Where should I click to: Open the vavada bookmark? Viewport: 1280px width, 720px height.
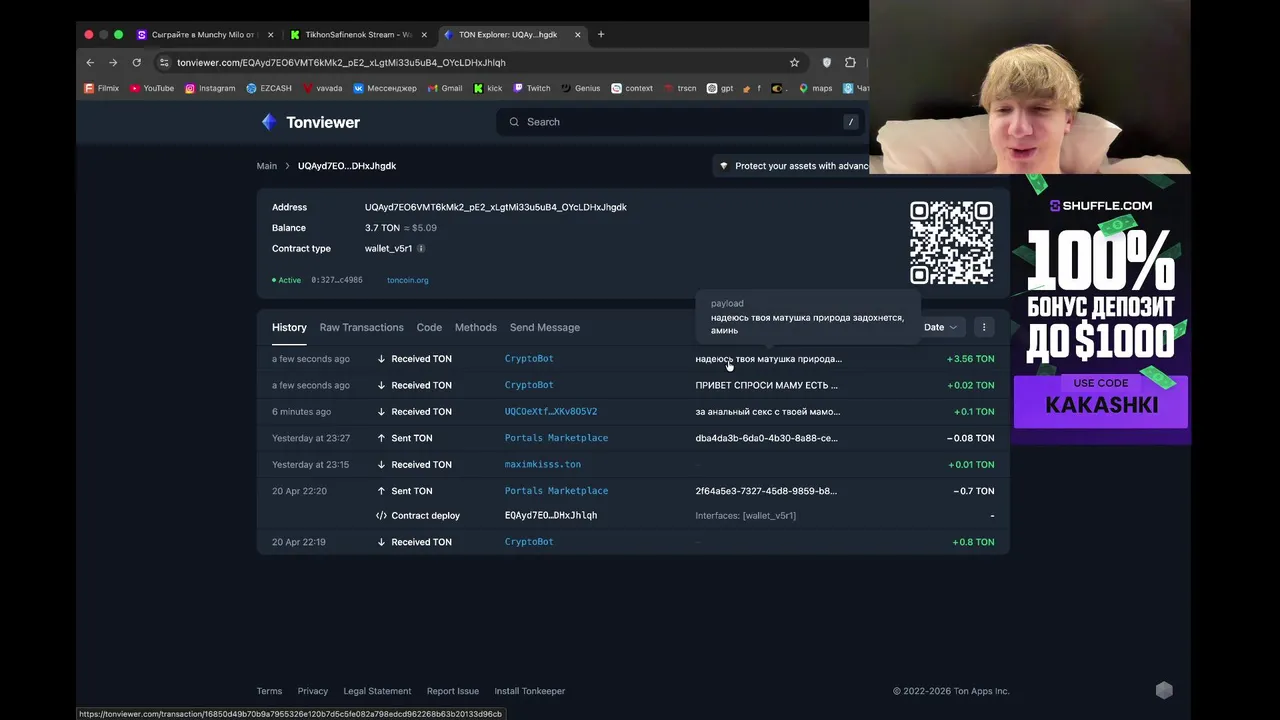point(322,88)
